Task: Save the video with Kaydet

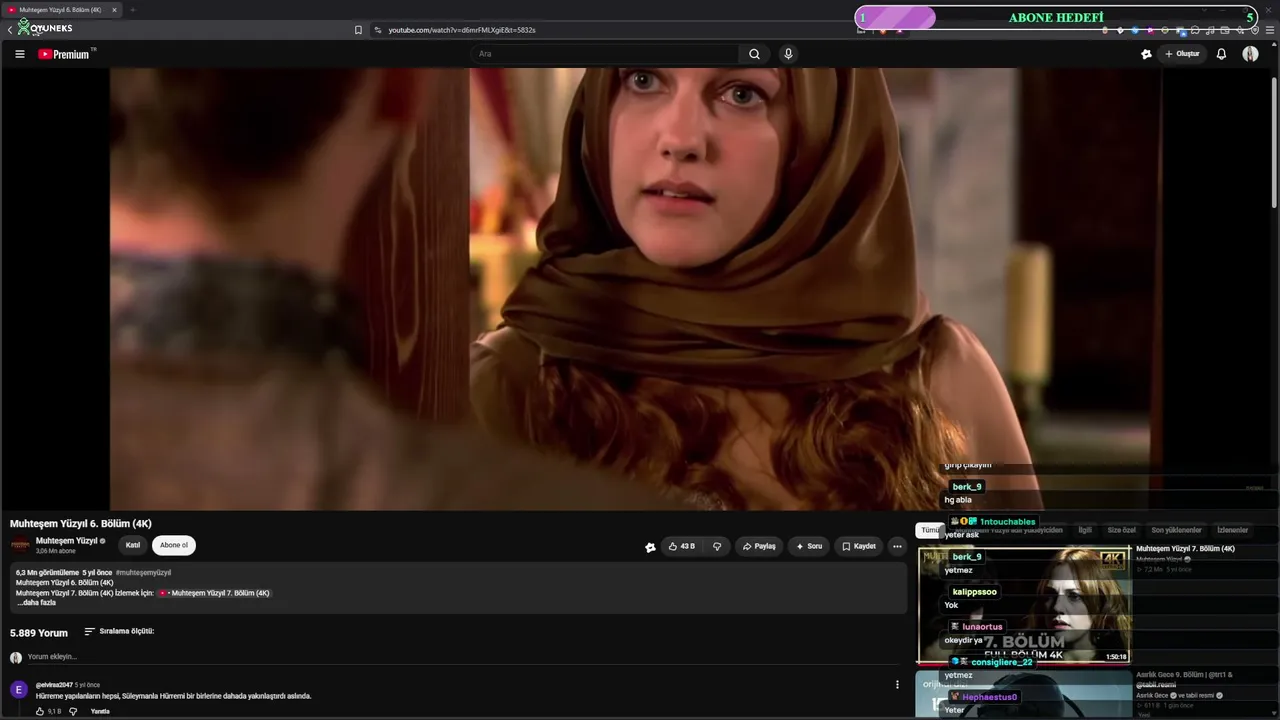Action: [x=859, y=546]
